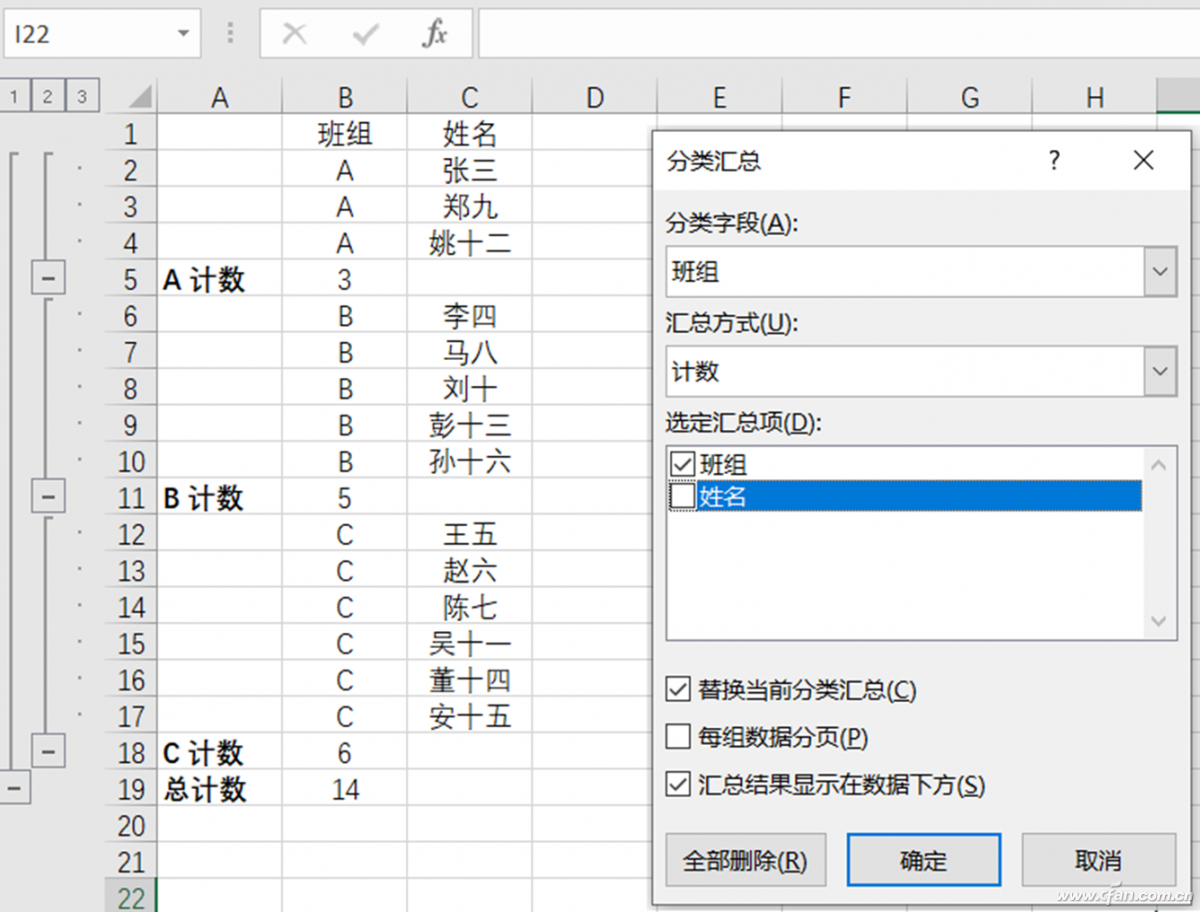
Task: Select column A header
Action: [x=220, y=97]
